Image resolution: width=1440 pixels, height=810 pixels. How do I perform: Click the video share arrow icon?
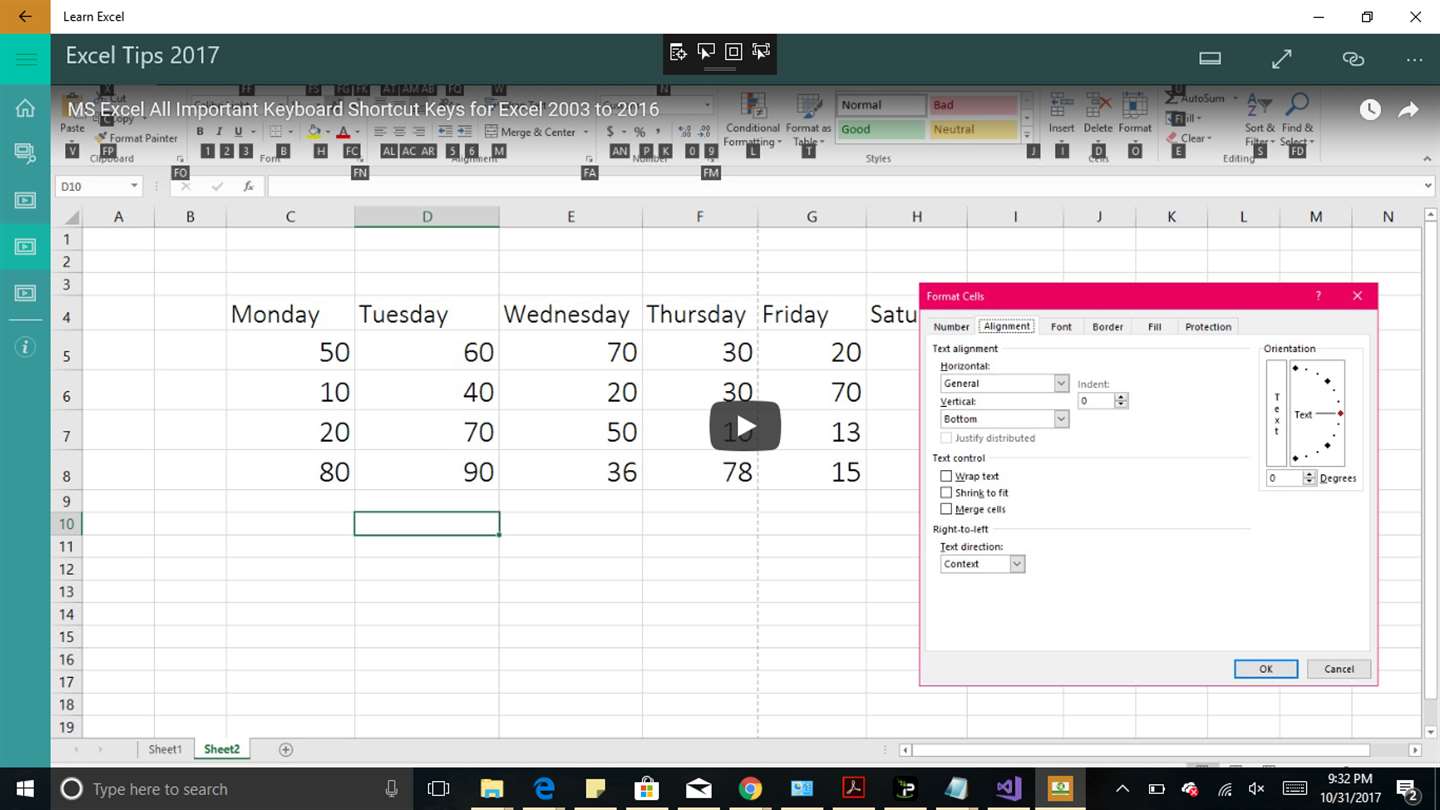1409,110
